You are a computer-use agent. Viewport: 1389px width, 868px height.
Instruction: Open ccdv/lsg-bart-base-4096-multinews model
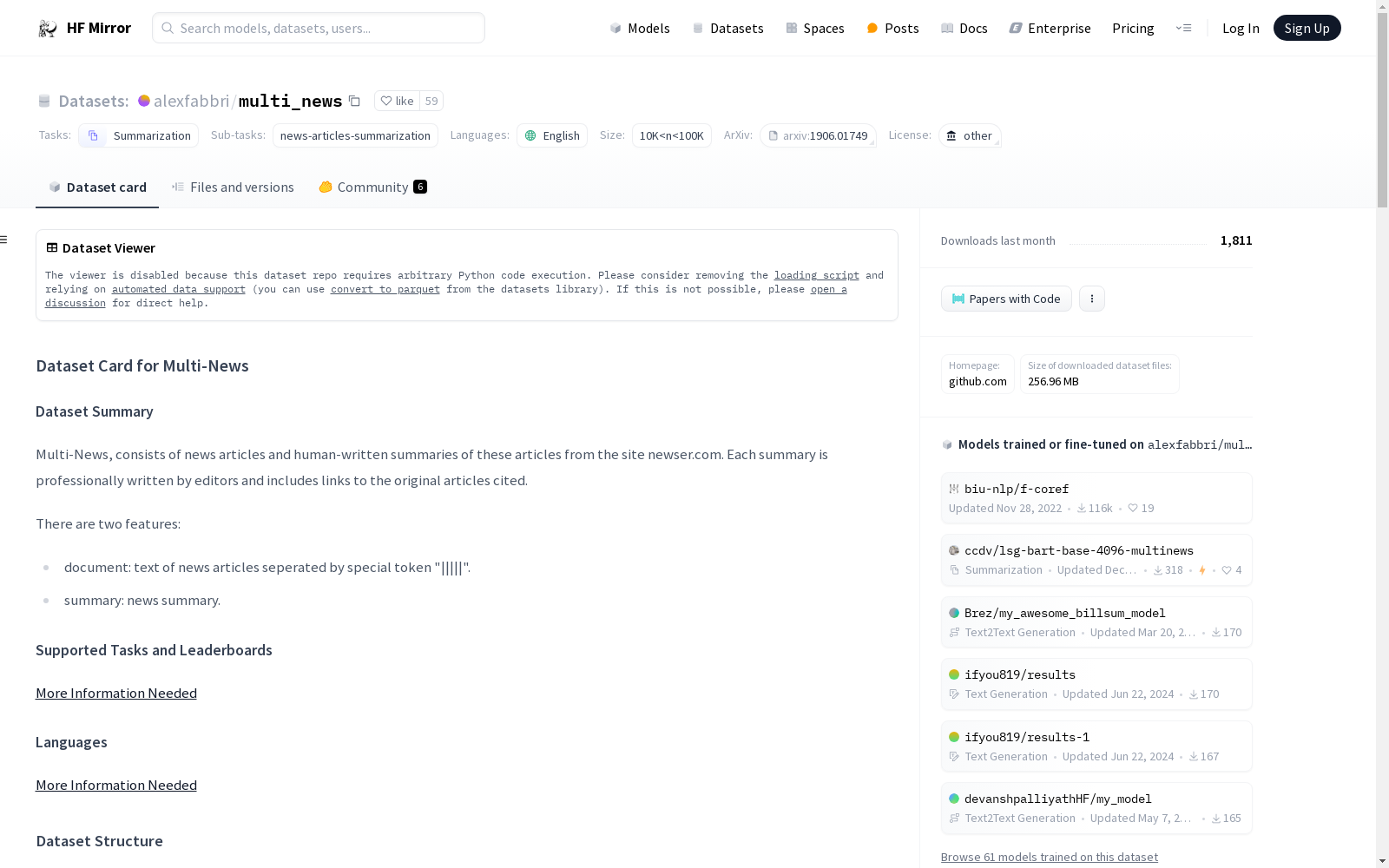point(1096,560)
